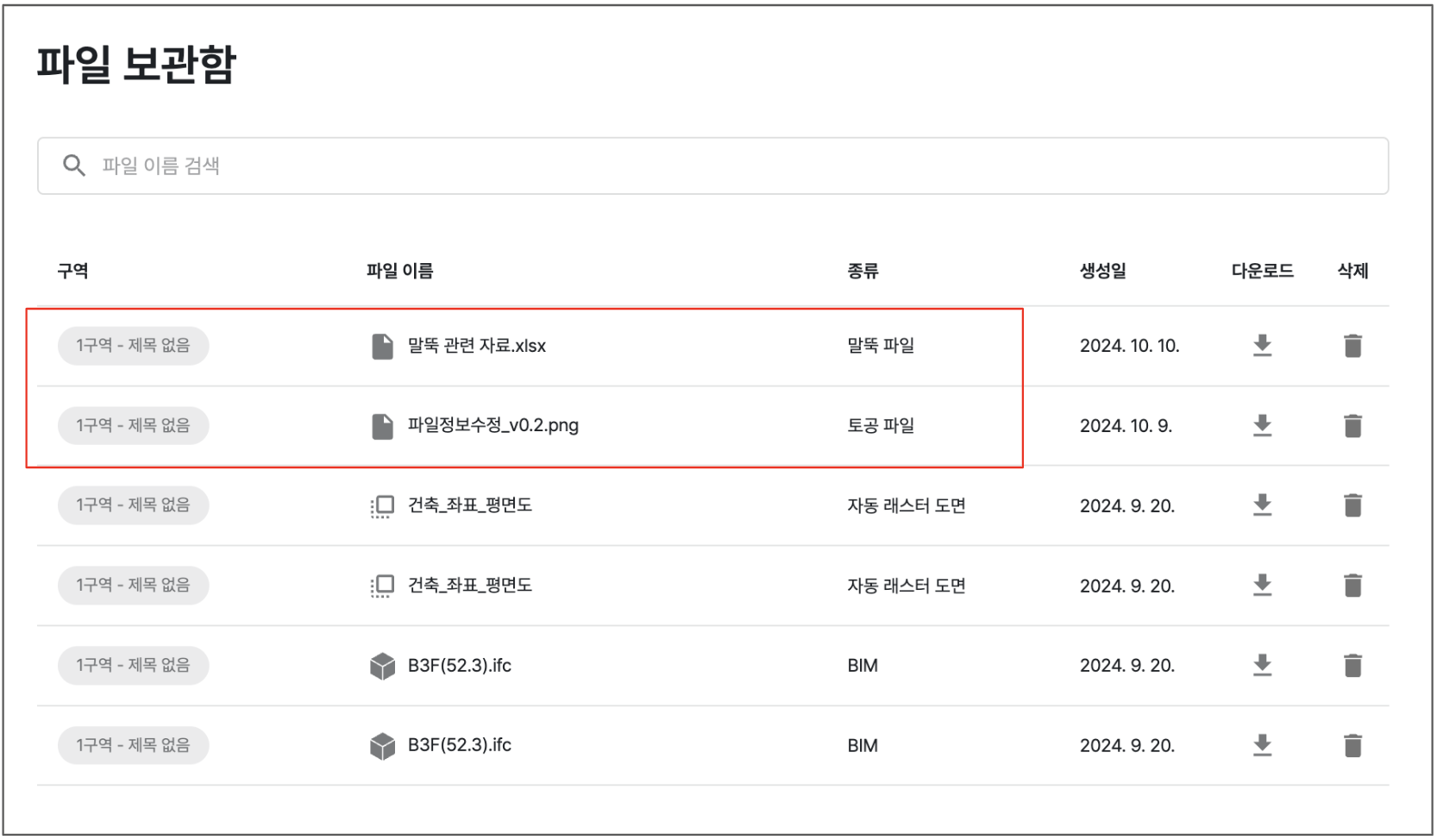Open the 파일정보수정_v0.2.png file name
This screenshot has width=1437, height=840.
(493, 425)
